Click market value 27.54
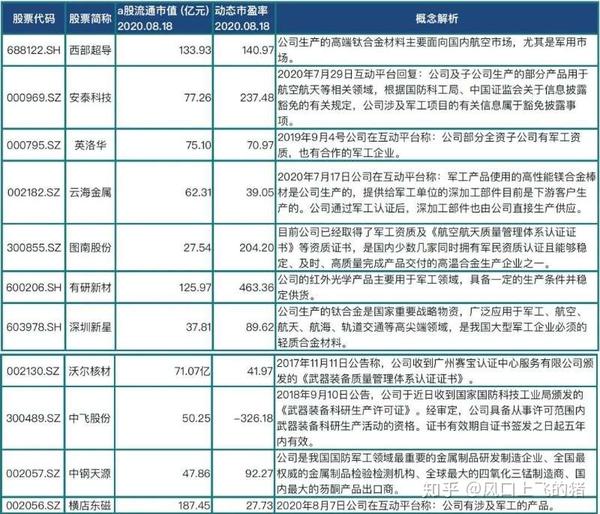The width and height of the screenshot is (600, 514). 197,248
